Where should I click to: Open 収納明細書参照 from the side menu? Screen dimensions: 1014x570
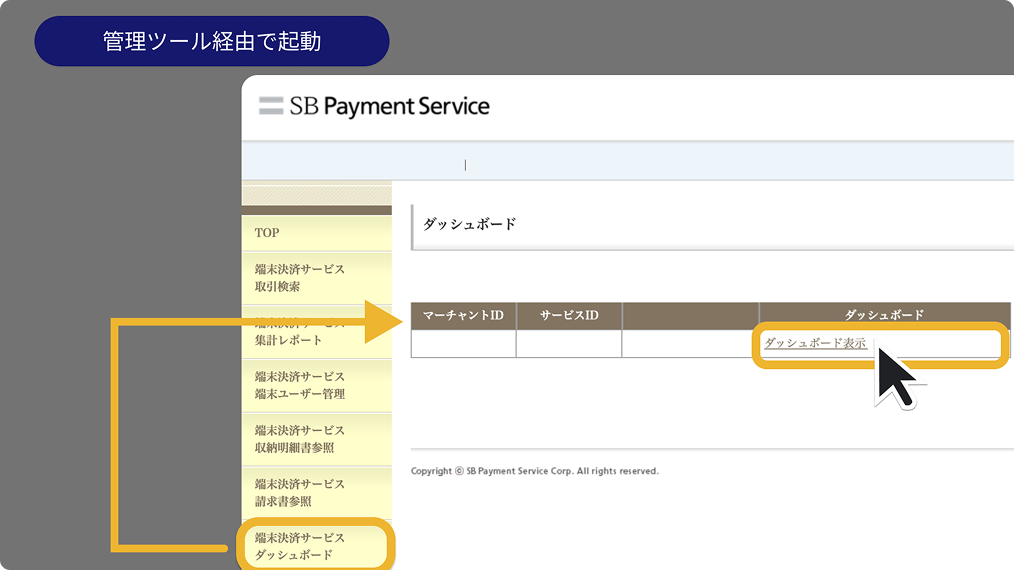tap(300, 439)
